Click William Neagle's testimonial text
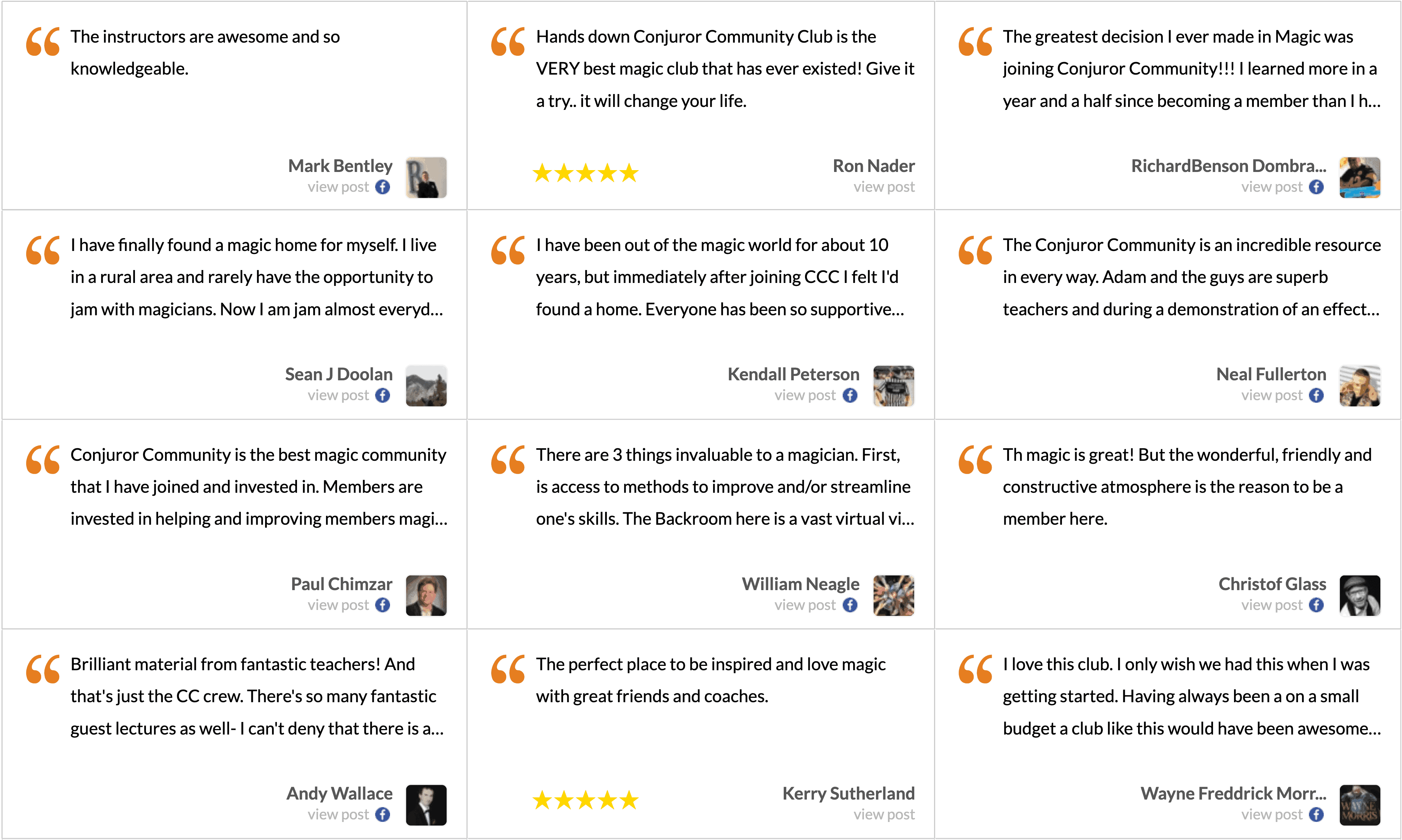Viewport: 1402px width, 840px height. pyautogui.click(x=725, y=487)
